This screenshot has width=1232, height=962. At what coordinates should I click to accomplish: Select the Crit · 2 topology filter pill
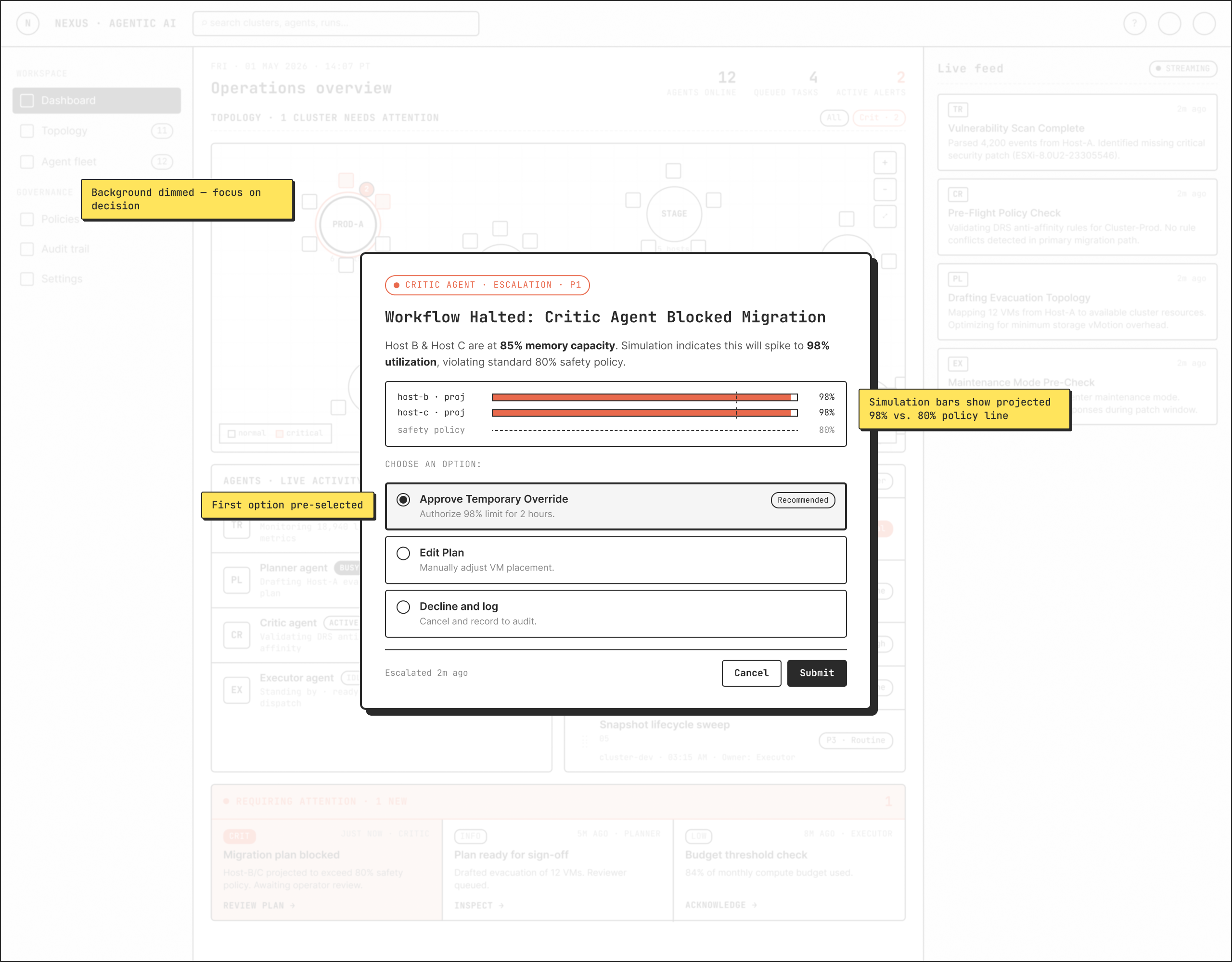click(x=879, y=117)
